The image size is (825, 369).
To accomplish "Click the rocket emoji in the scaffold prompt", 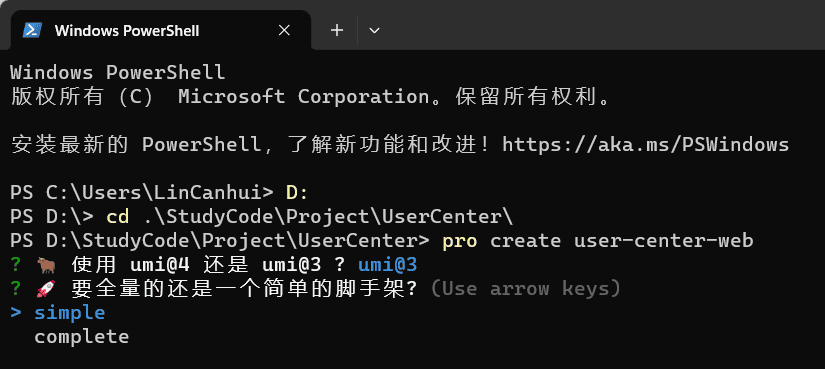I will pyautogui.click(x=46, y=288).
